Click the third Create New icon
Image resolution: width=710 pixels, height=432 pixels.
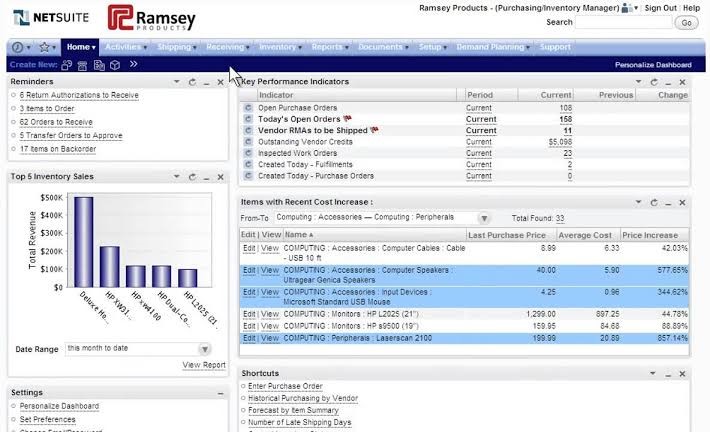pyautogui.click(x=99, y=66)
